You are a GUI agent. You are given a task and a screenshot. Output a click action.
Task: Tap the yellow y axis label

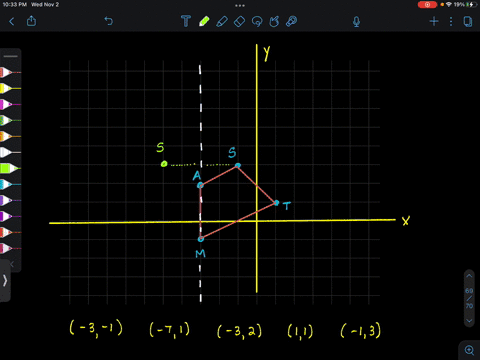tap(266, 53)
